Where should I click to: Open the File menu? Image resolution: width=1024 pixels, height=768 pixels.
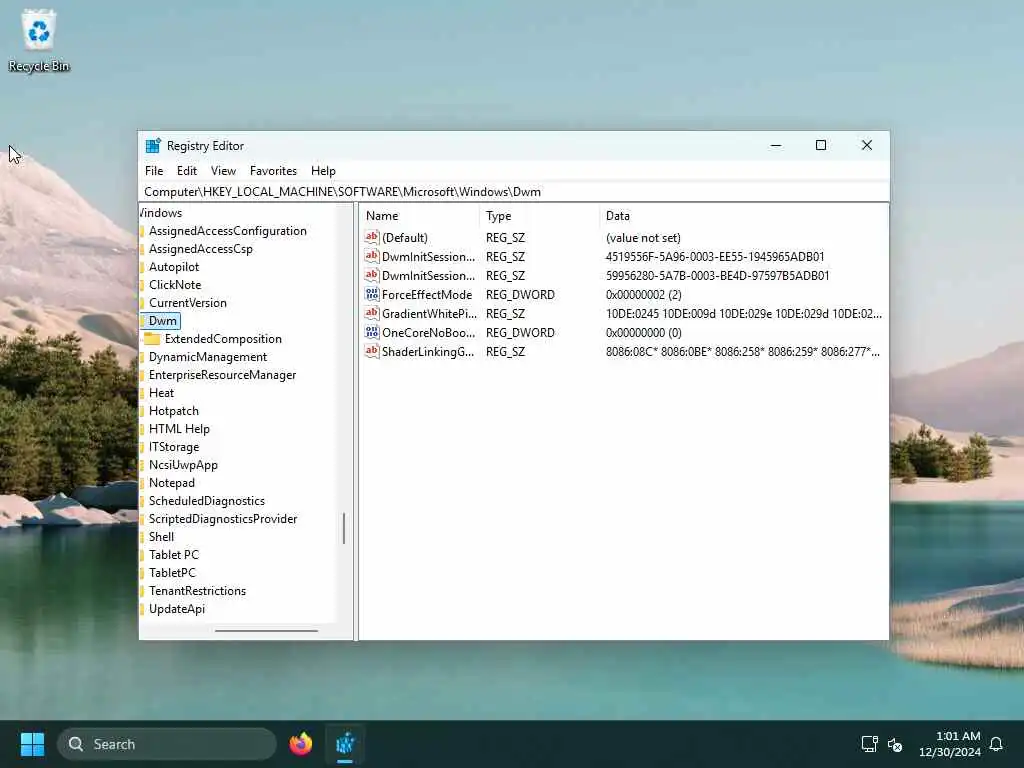(x=154, y=170)
